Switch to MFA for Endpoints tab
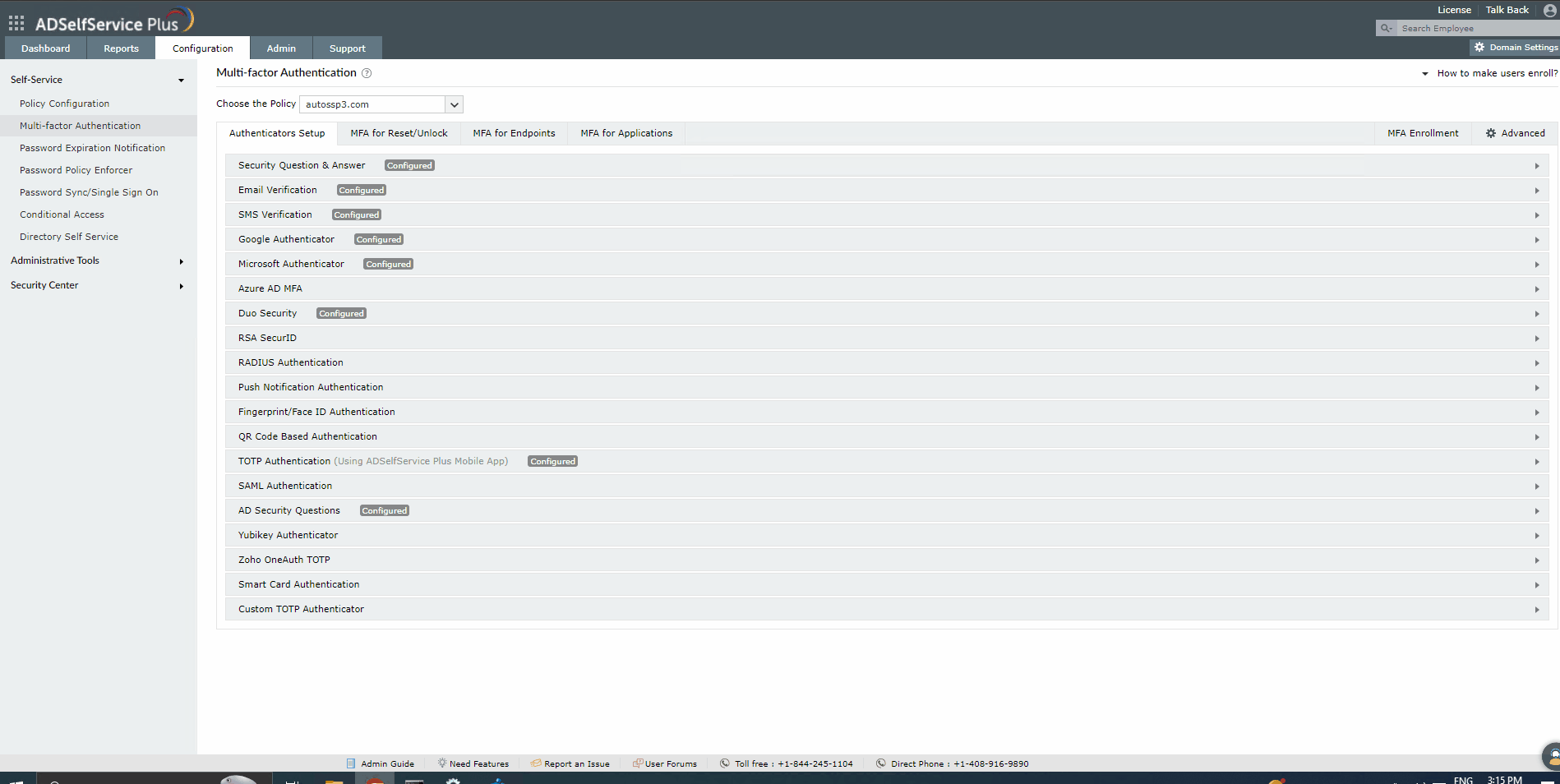1560x784 pixels. pos(514,133)
